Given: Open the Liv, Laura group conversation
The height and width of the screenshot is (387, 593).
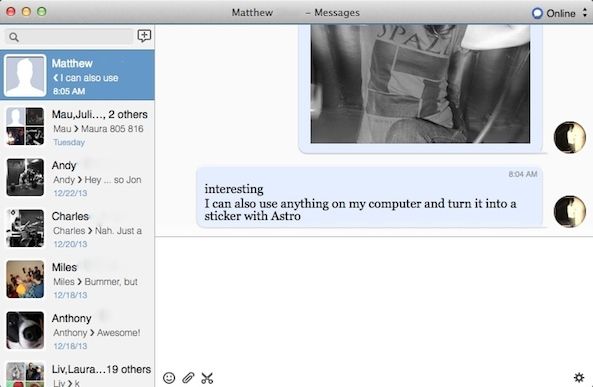Looking at the screenshot, I should pyautogui.click(x=77, y=372).
